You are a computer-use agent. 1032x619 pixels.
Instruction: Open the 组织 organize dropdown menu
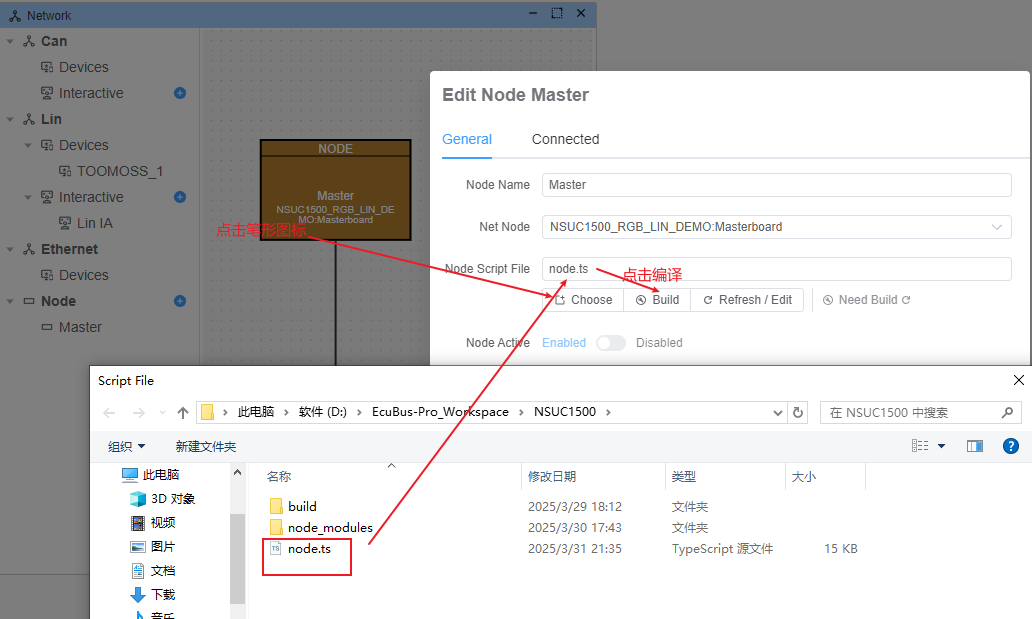point(126,446)
